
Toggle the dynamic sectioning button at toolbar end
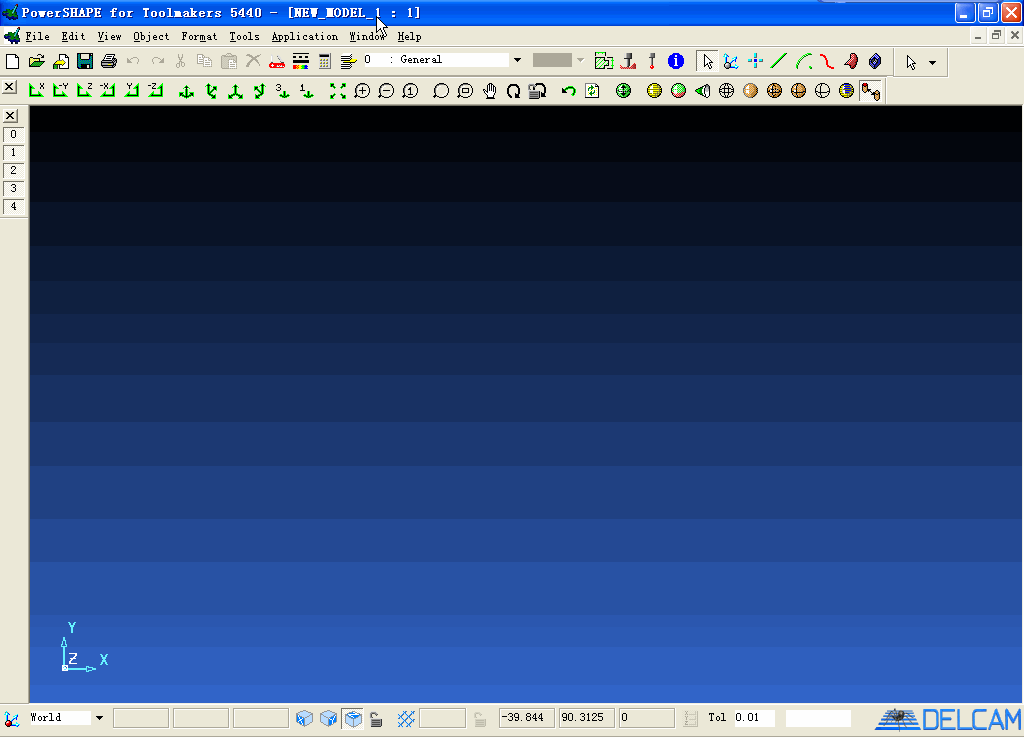pos(871,91)
